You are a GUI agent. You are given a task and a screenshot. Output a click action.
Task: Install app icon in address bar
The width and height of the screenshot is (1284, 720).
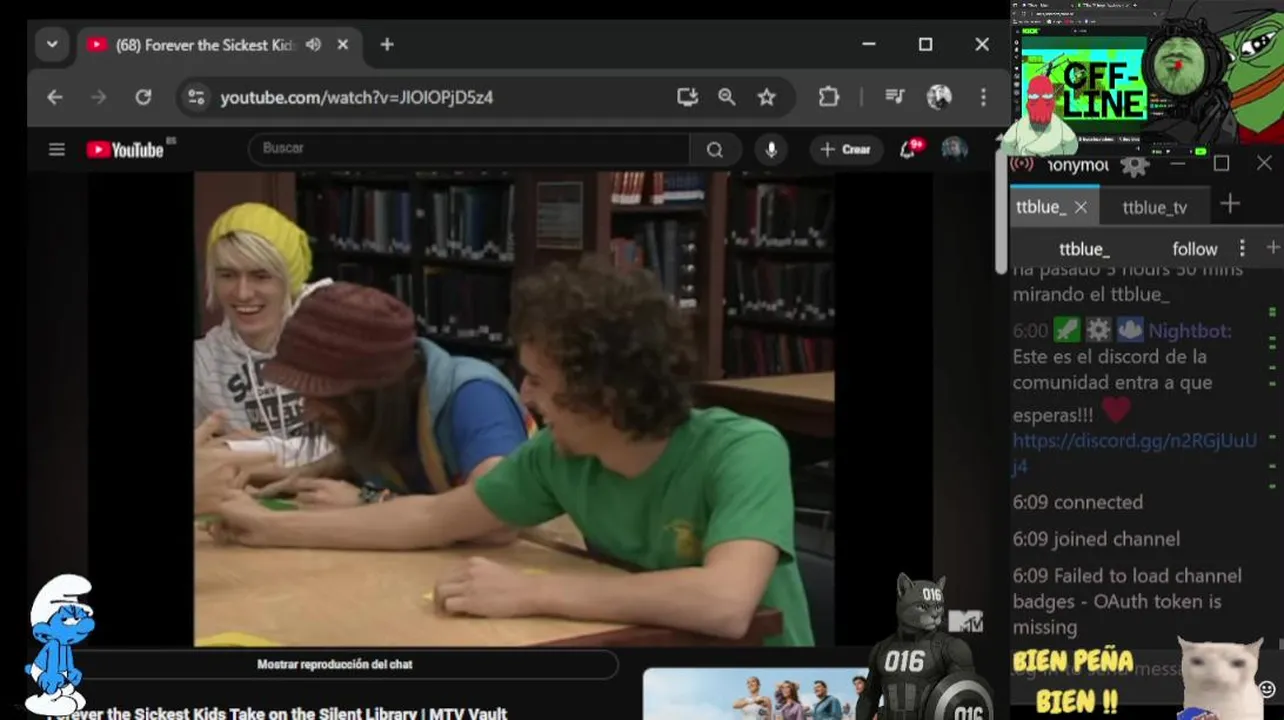click(x=687, y=97)
